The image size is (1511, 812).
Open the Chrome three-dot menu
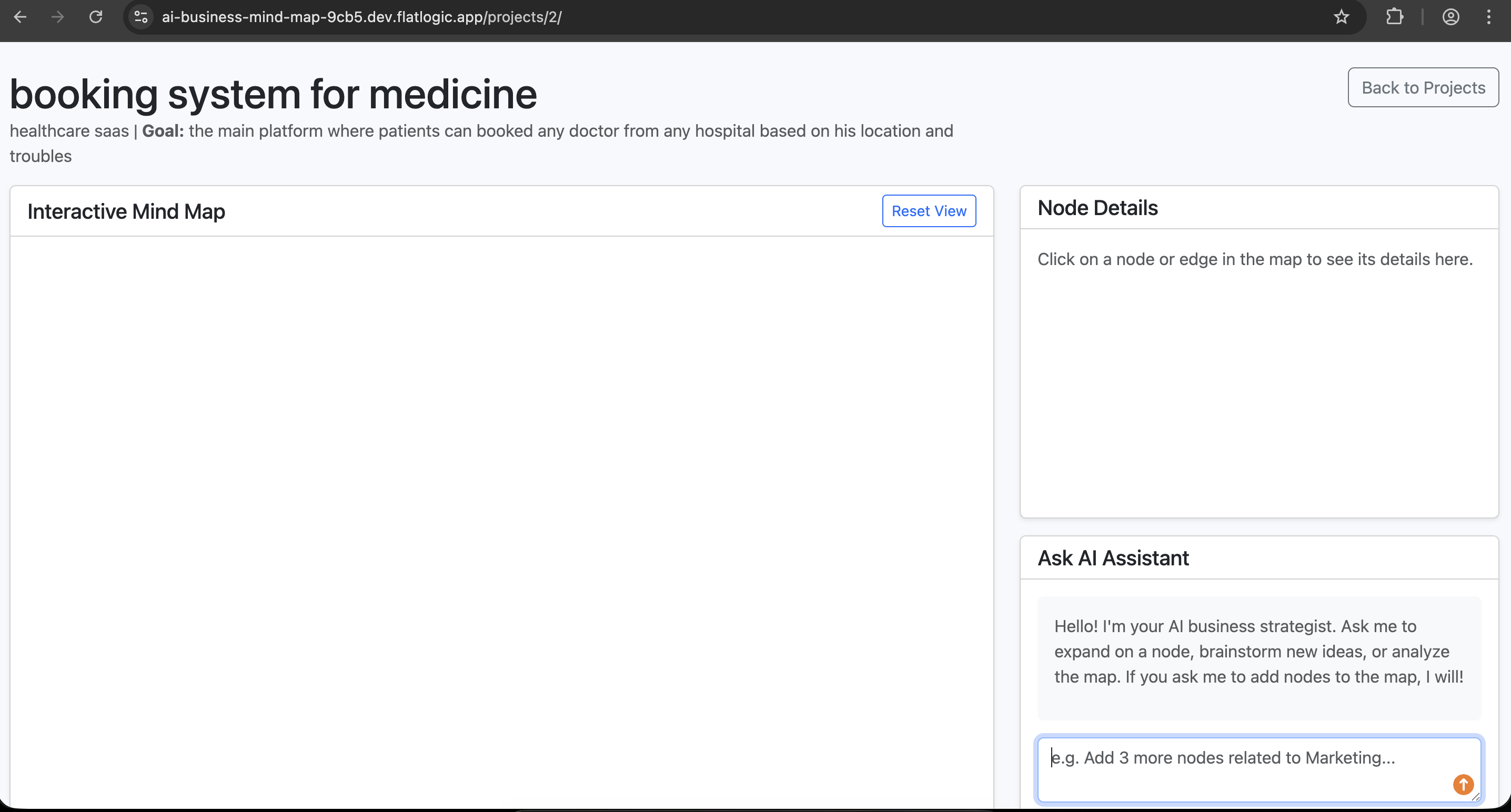click(x=1489, y=17)
